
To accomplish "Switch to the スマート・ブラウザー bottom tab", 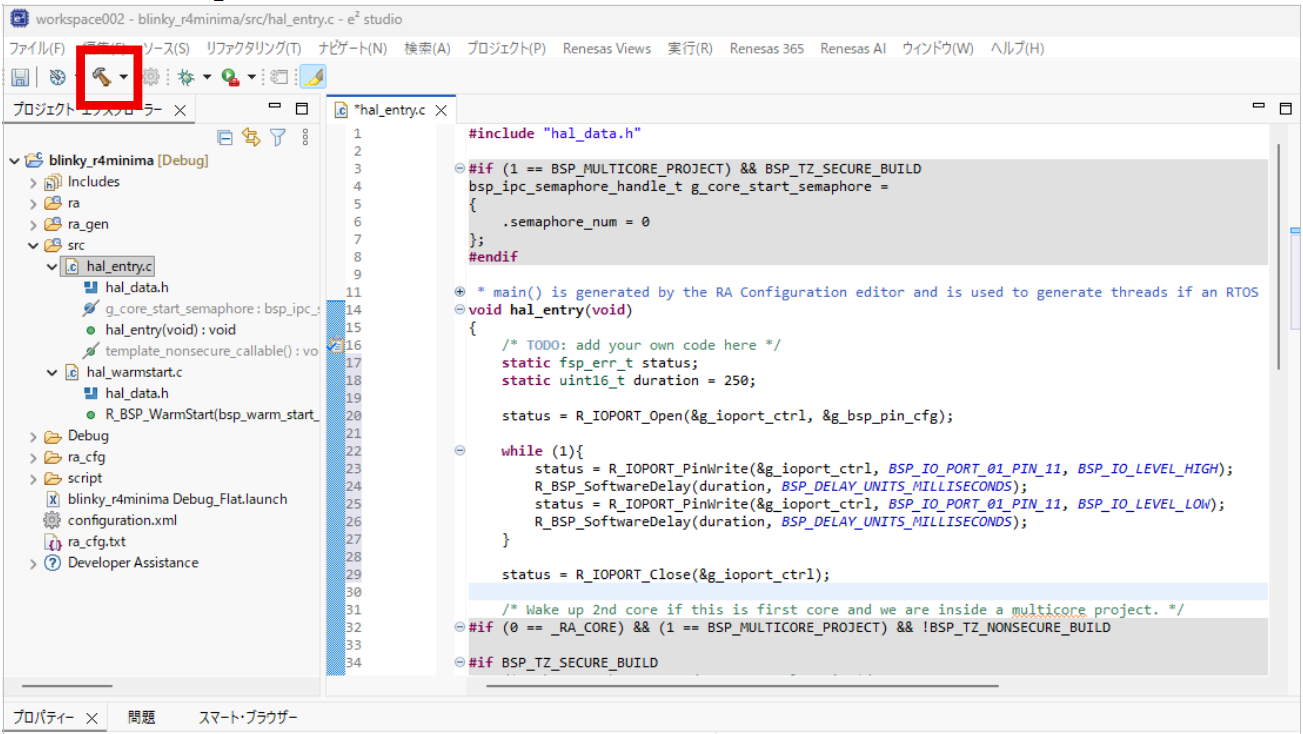I will point(248,717).
